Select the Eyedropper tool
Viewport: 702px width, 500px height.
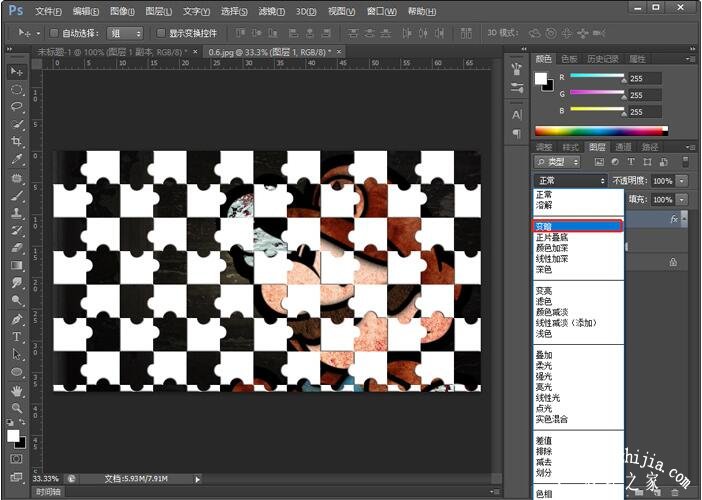17,159
